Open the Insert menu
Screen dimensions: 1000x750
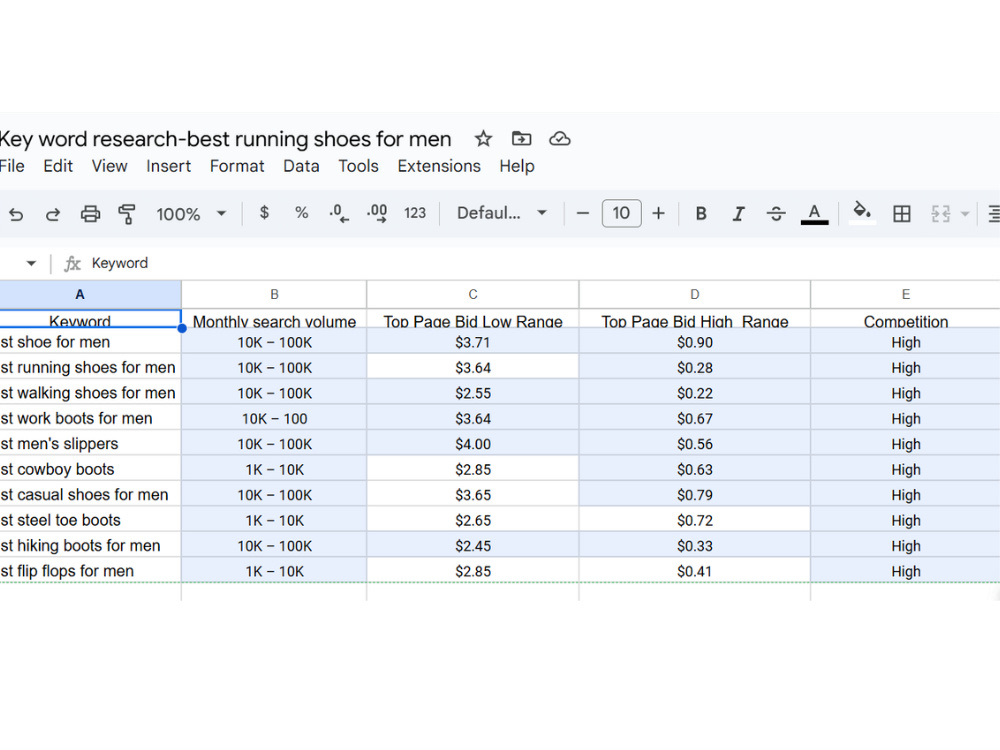pyautogui.click(x=168, y=166)
